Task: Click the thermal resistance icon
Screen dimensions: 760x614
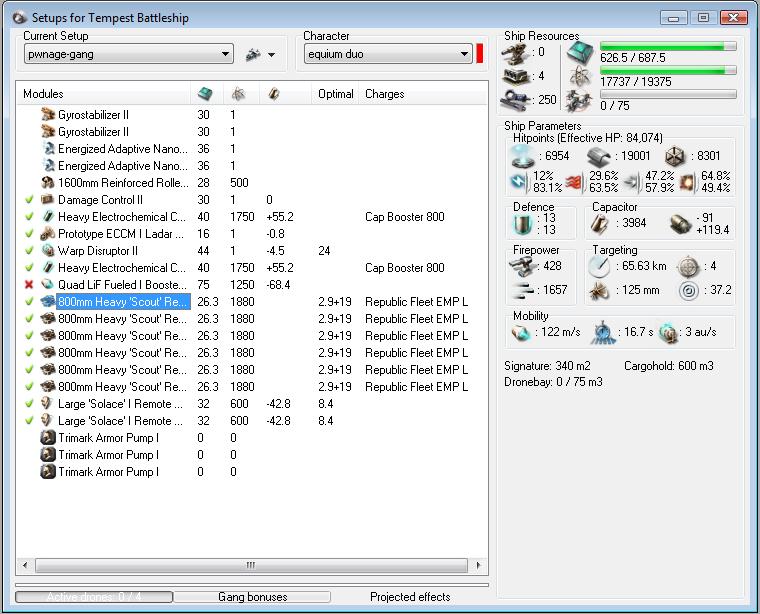Action: 574,182
